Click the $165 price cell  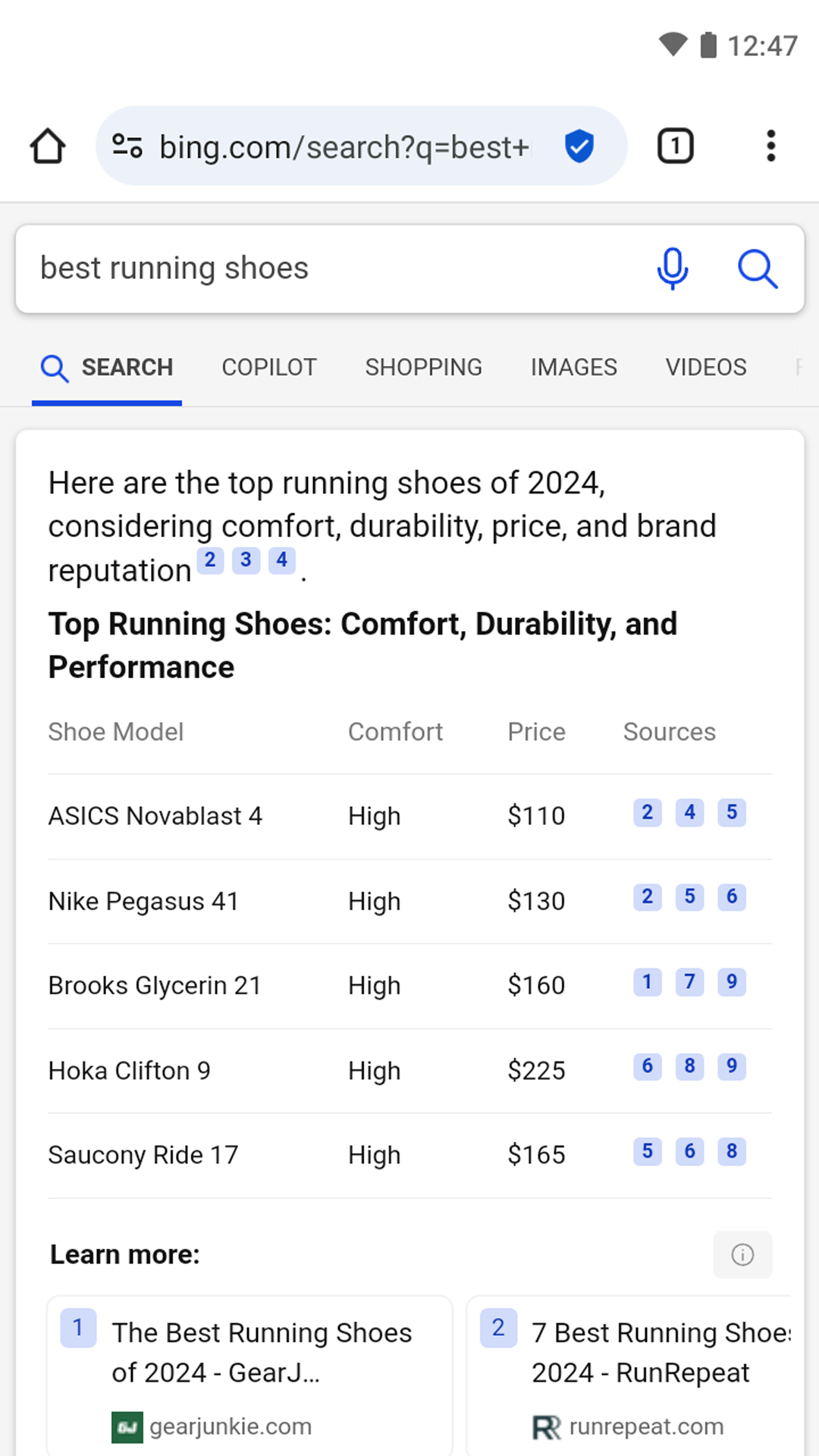(x=536, y=1155)
